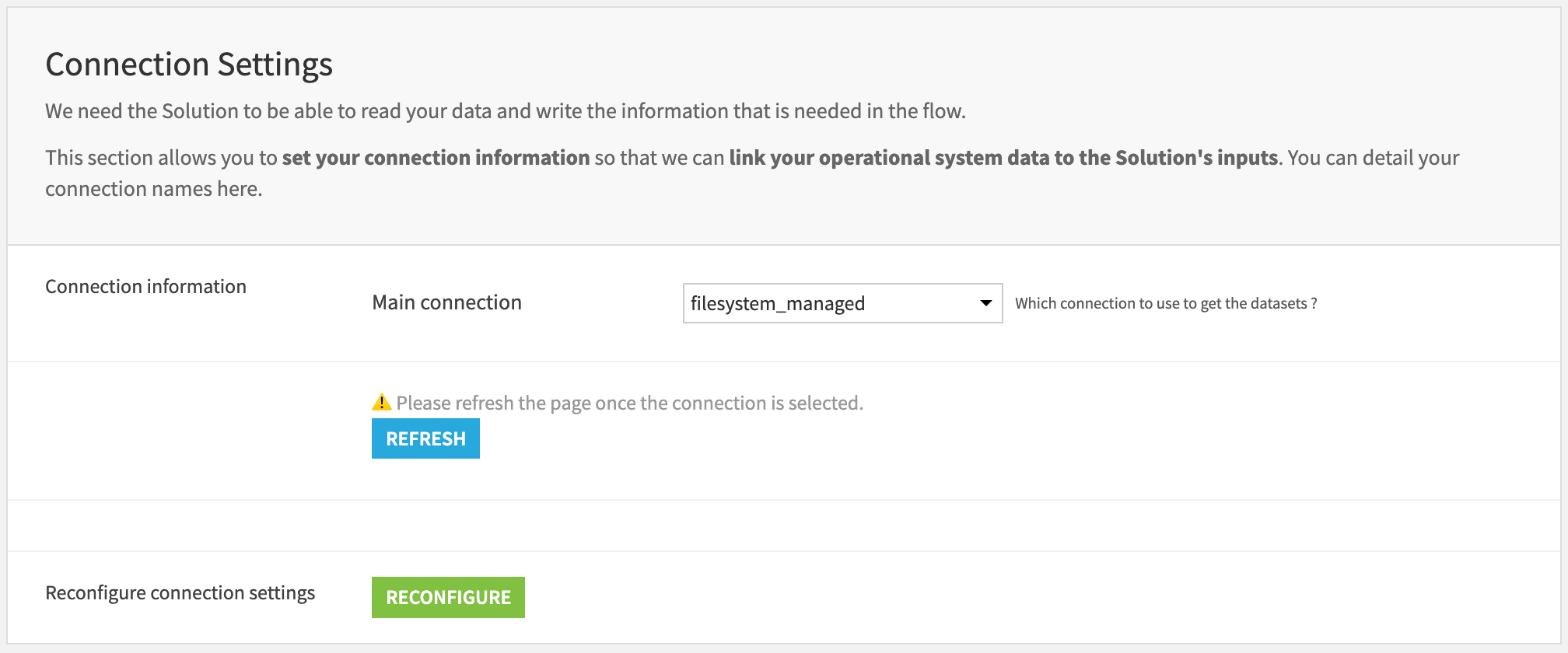Trigger a page refresh via REFRESH
The height and width of the screenshot is (653, 1568).
425,438
